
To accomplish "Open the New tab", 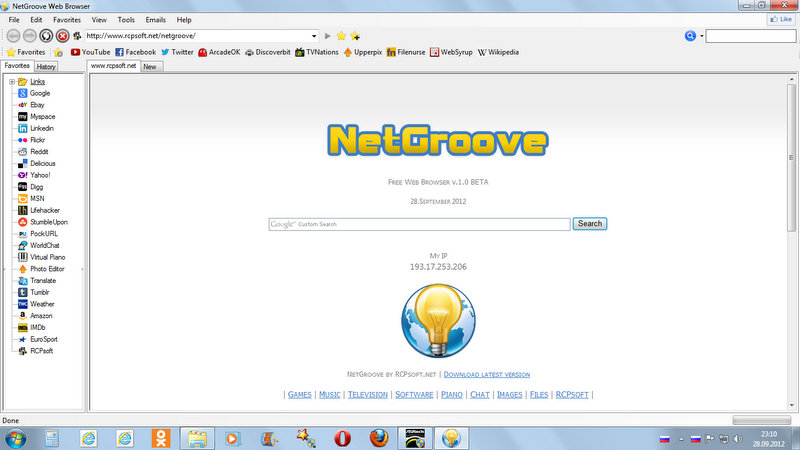I will [x=151, y=67].
